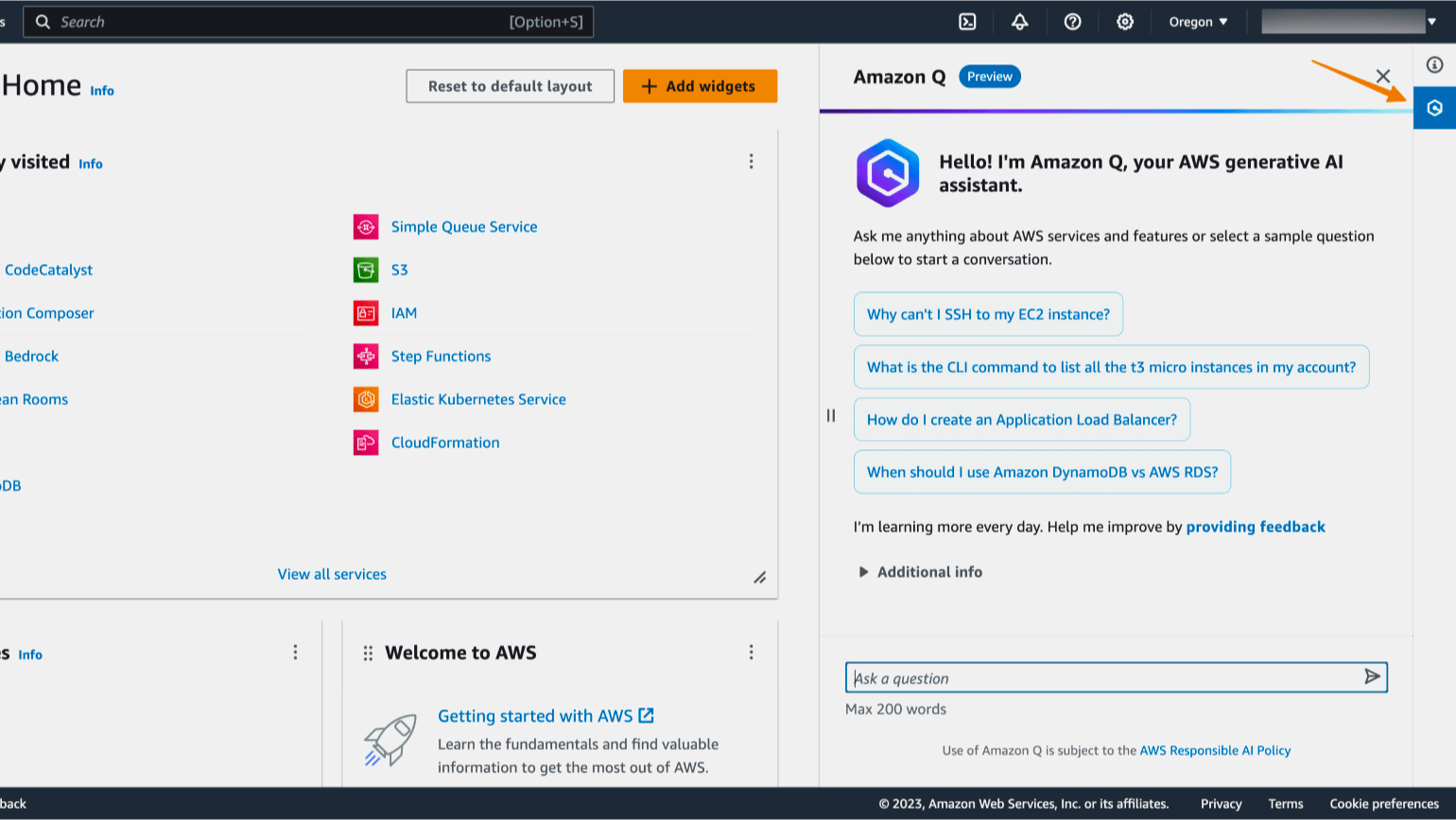
Task: Click the send arrow in the question box
Action: 1372,676
